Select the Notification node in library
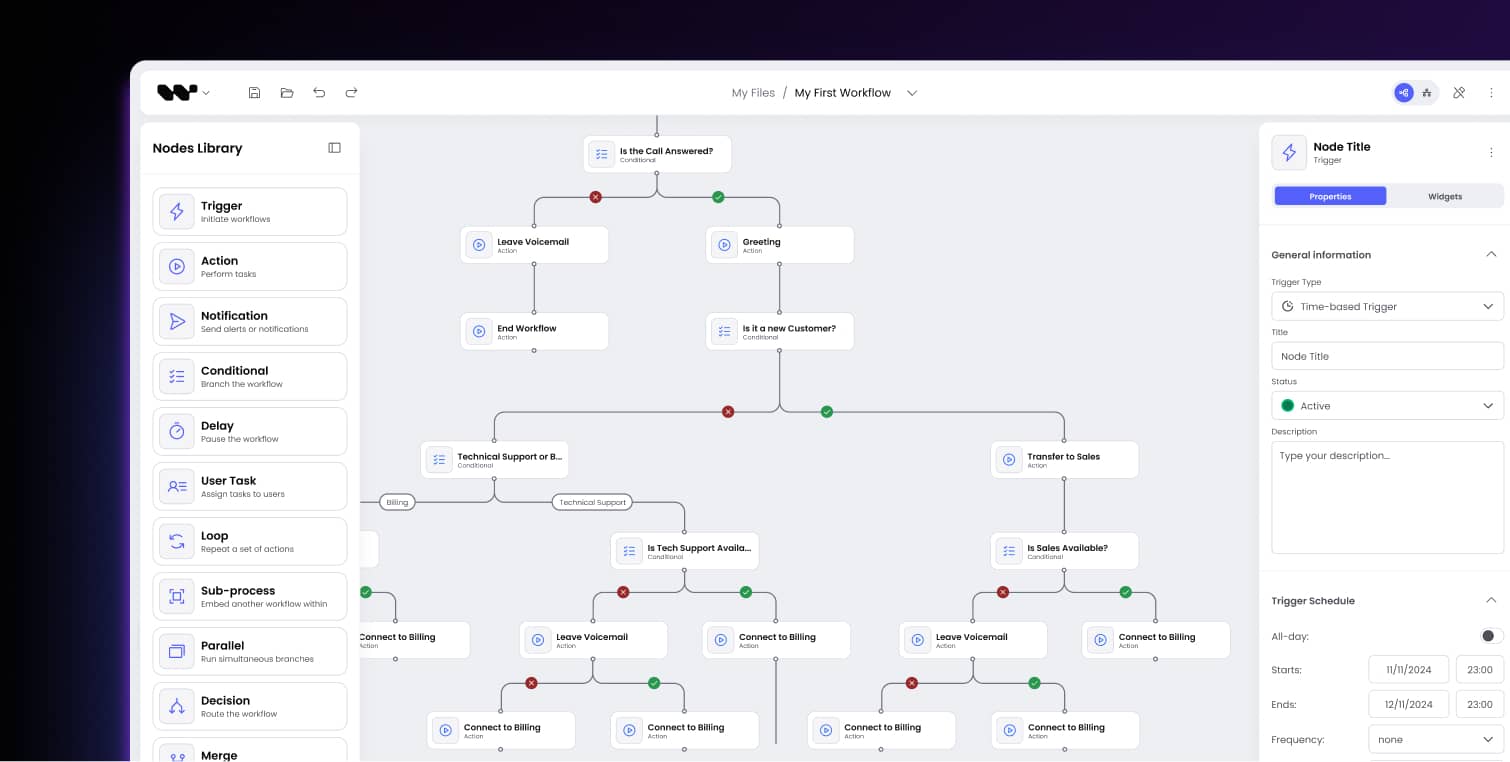1510x762 pixels. pos(250,322)
